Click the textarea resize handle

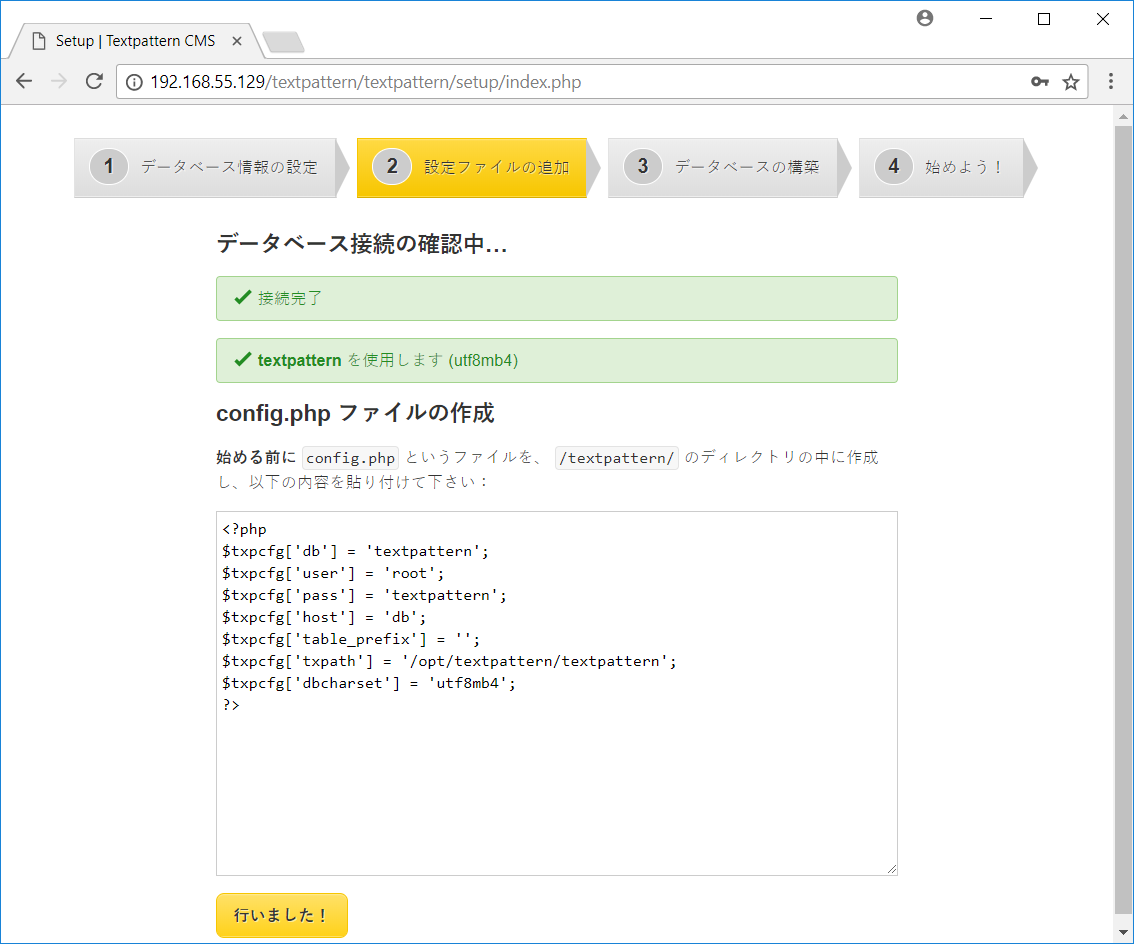[891, 868]
